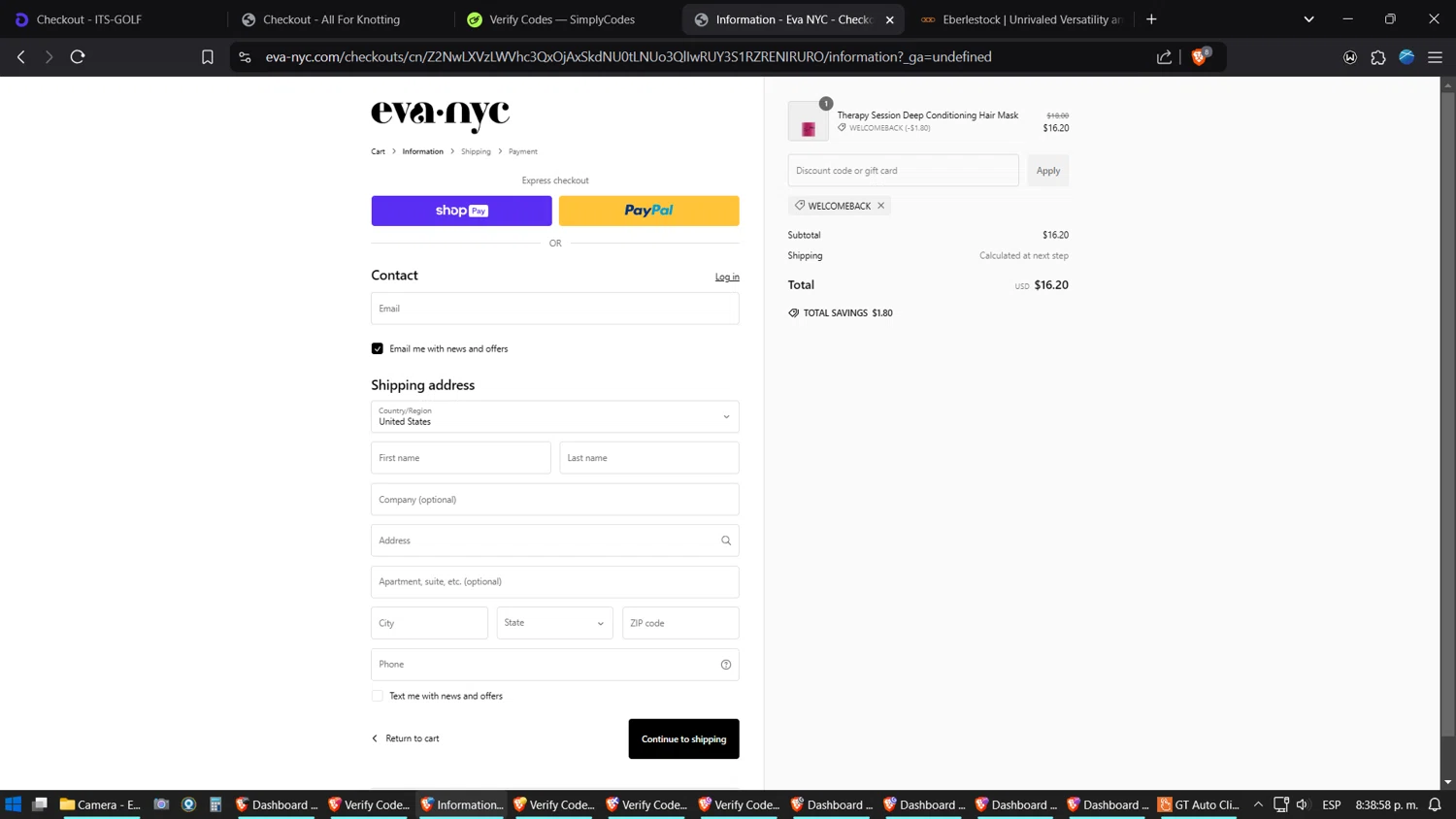The image size is (1456, 819).
Task: Pay with Shop Pay express button
Action: (x=461, y=211)
